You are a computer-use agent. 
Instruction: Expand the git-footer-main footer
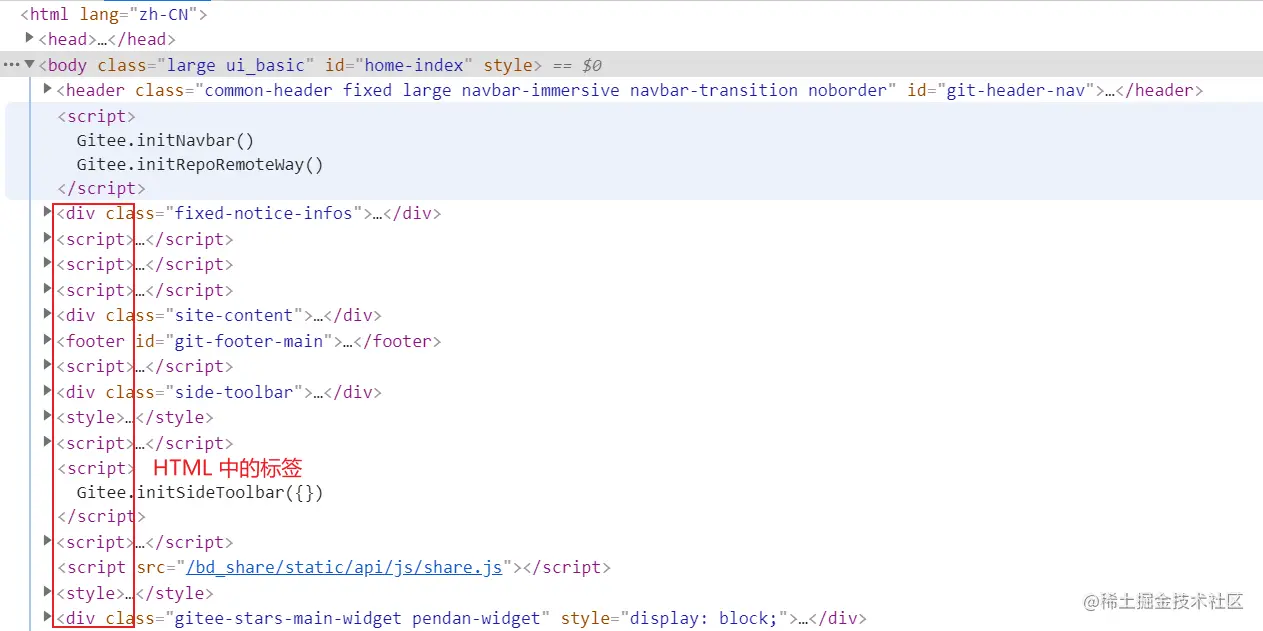[x=47, y=340]
